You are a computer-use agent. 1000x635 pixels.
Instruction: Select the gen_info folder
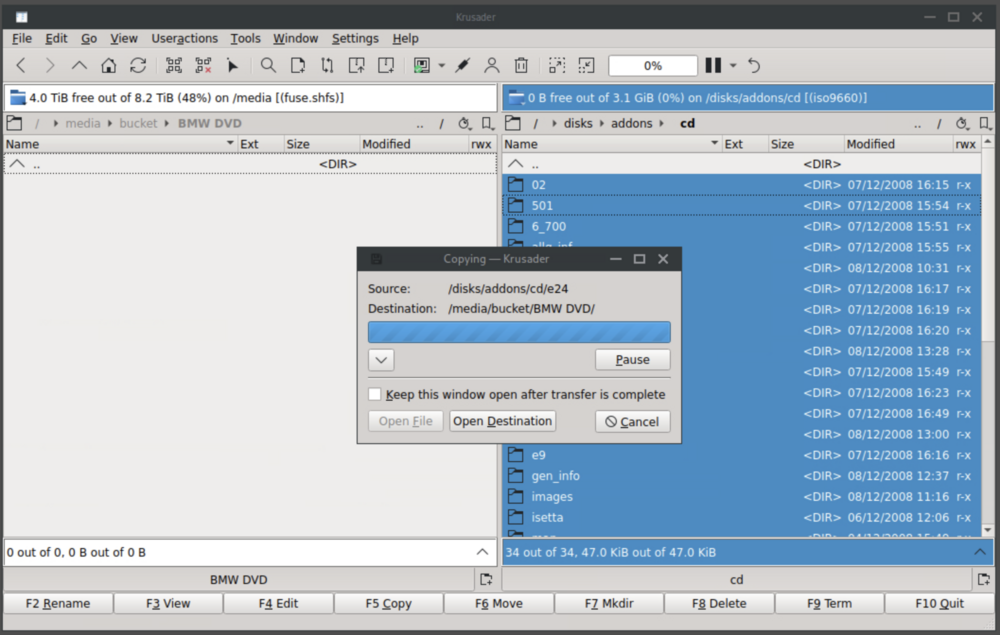pos(555,476)
